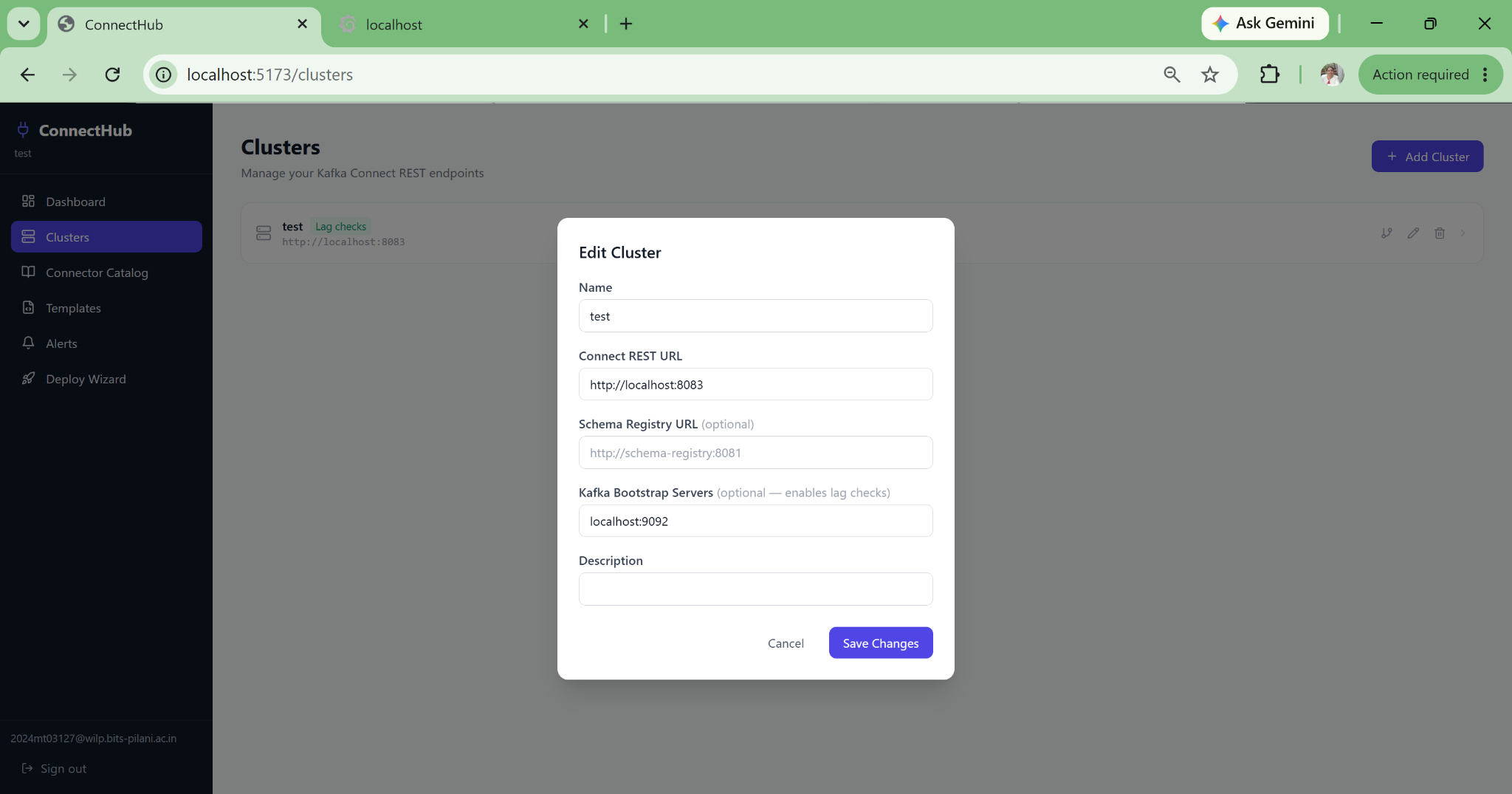This screenshot has width=1512, height=794.
Task: Click the browser forward arrow
Action: click(69, 75)
